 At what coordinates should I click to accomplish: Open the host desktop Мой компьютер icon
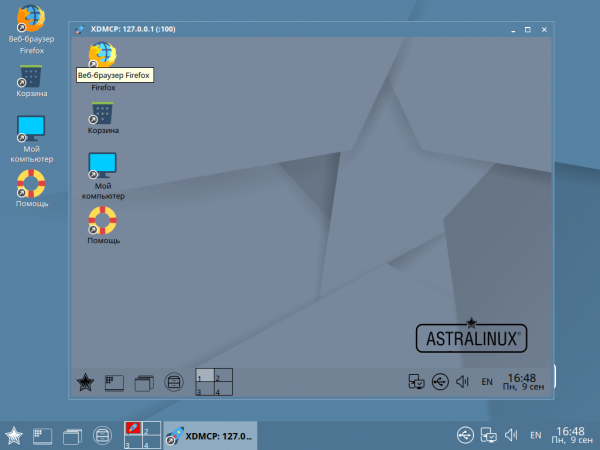pos(31,128)
